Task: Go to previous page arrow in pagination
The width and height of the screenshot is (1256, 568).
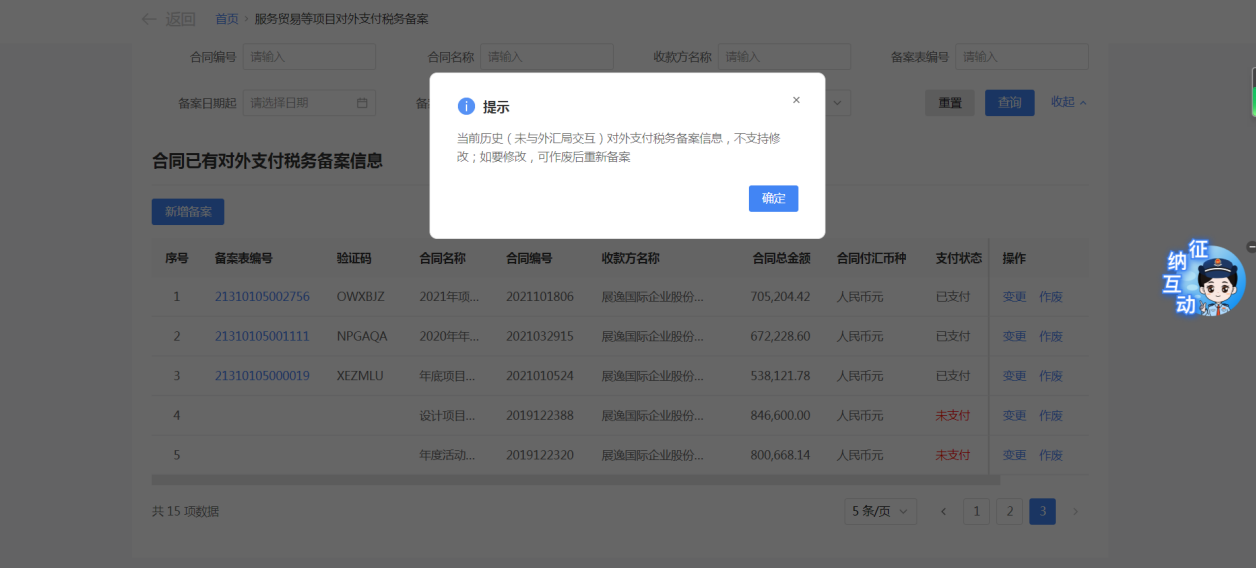Action: (943, 512)
